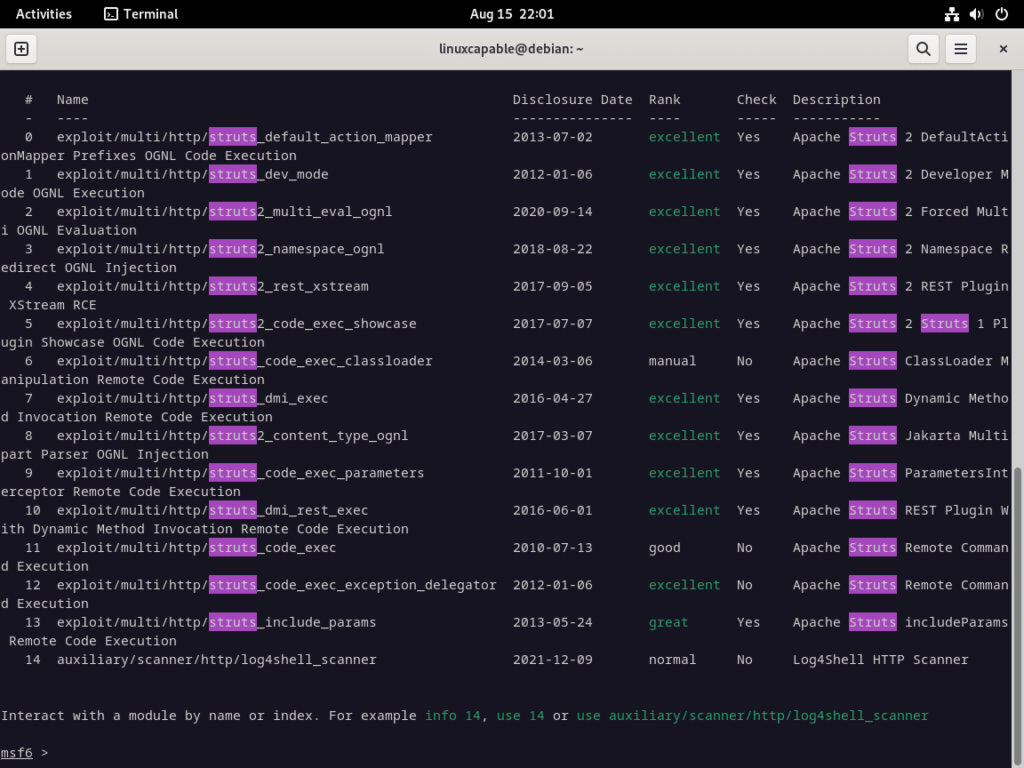Click the 'good' rank value
The image size is (1024, 768).
[x=664, y=547]
